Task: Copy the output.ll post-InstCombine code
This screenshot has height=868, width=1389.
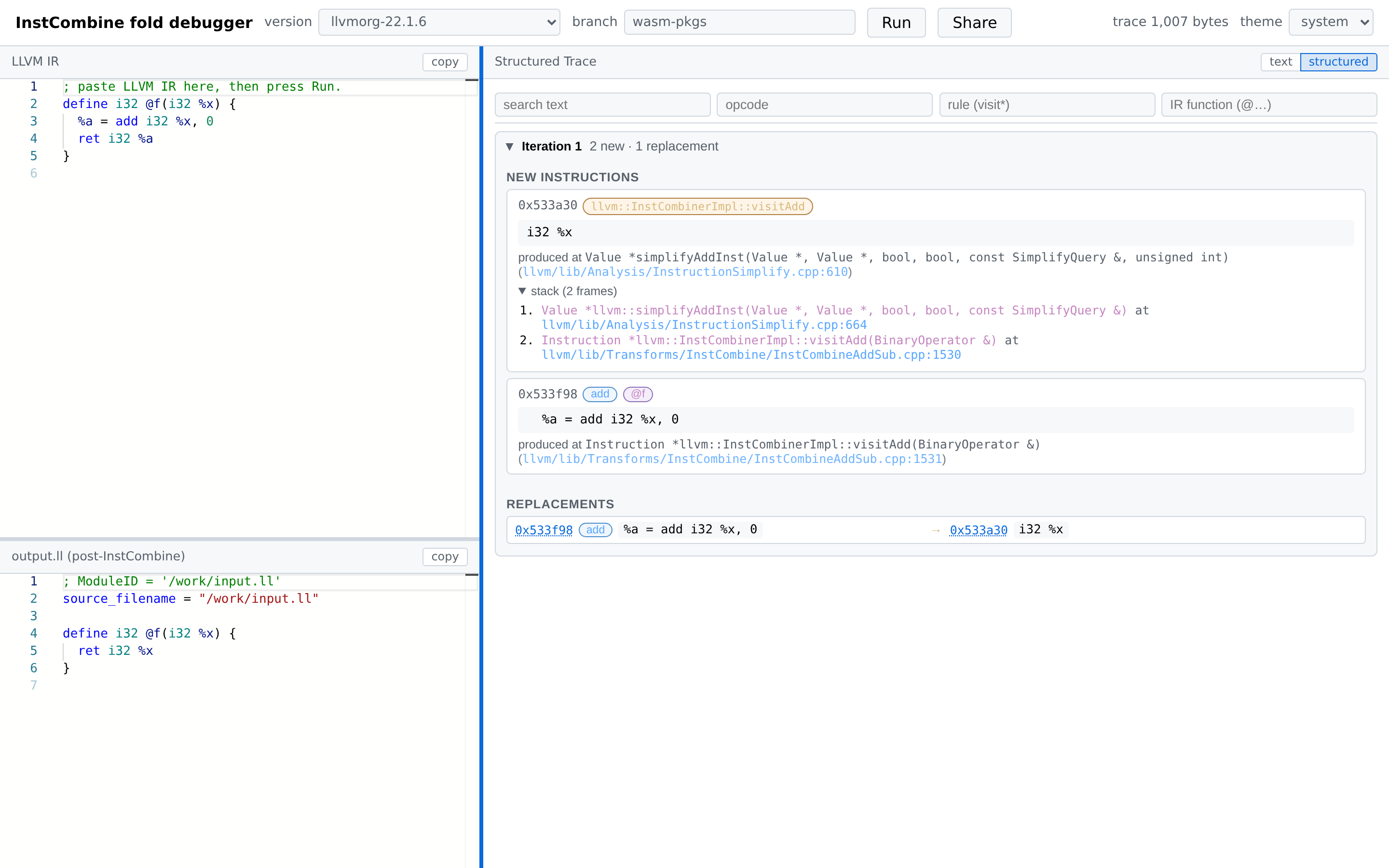Action: coord(445,556)
